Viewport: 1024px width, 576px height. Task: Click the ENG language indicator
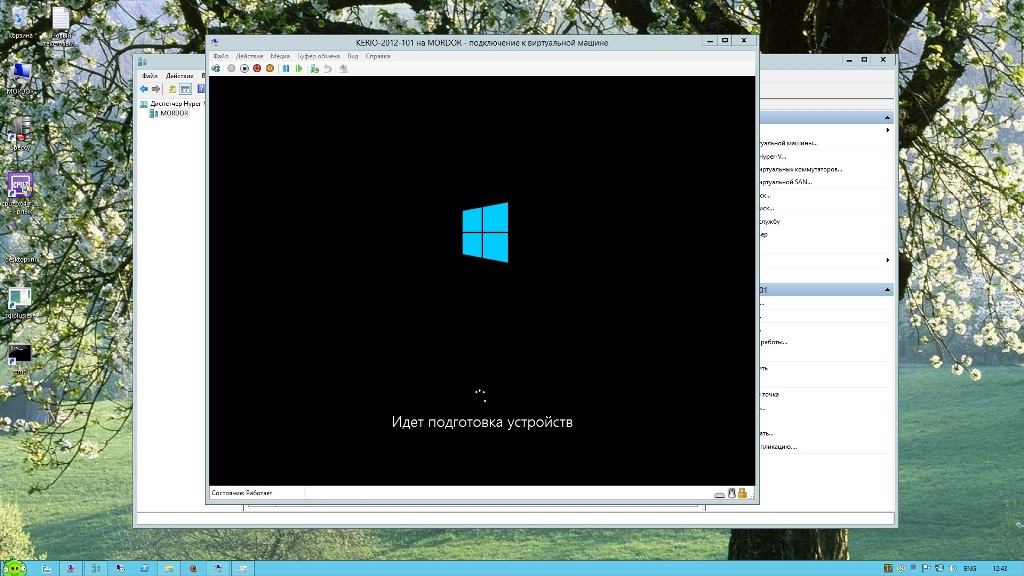[x=969, y=568]
